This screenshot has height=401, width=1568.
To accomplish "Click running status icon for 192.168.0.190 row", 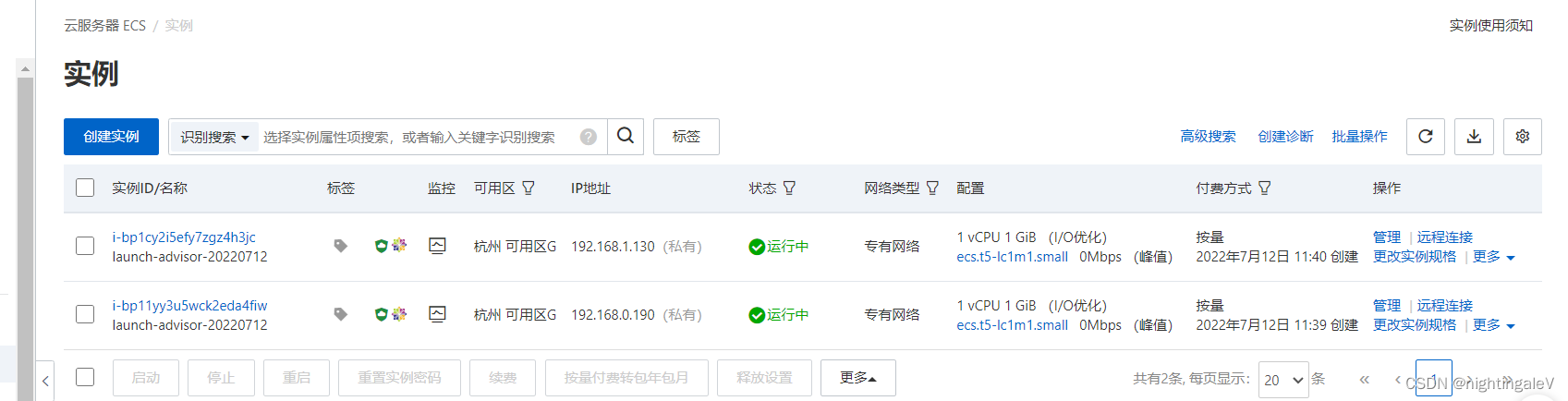I will point(757,315).
